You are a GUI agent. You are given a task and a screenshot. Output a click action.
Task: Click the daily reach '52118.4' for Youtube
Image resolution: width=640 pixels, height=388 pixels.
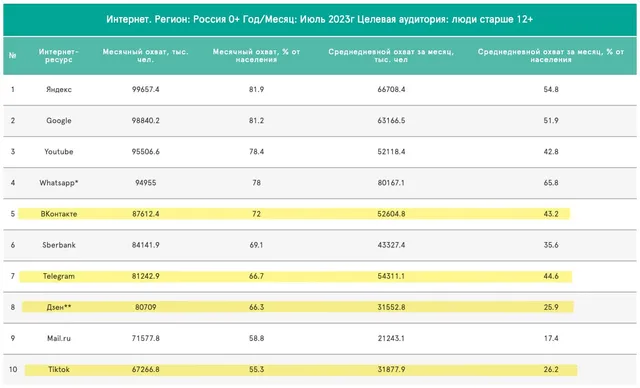391,151
